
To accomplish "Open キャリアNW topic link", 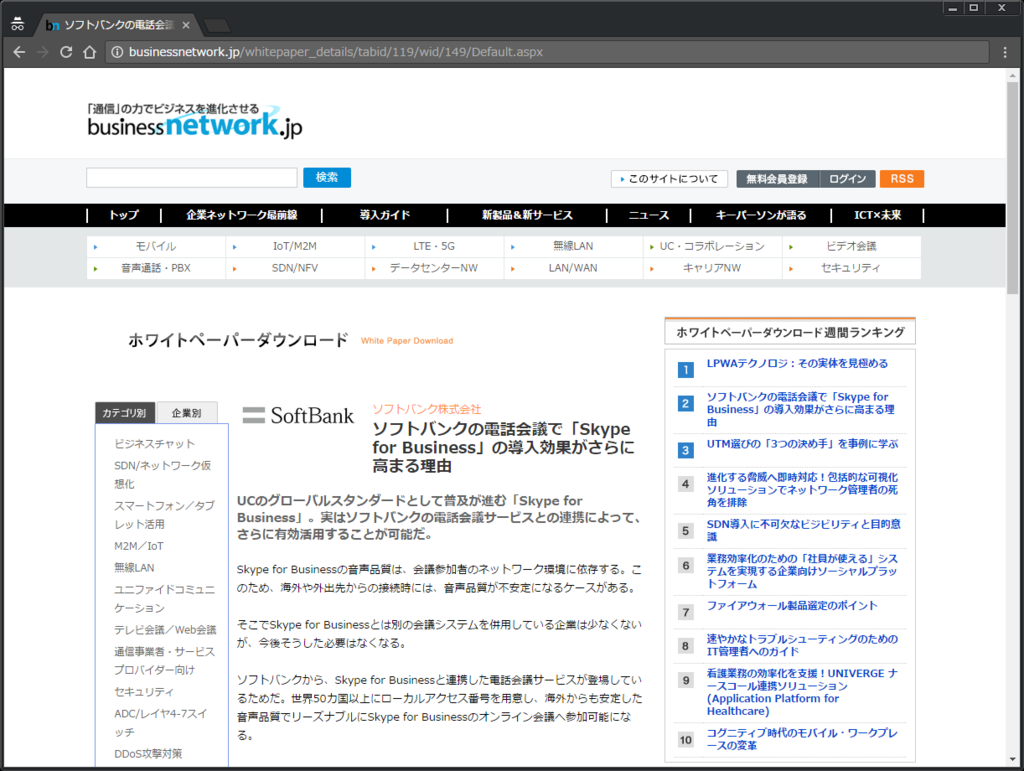I will pyautogui.click(x=712, y=268).
